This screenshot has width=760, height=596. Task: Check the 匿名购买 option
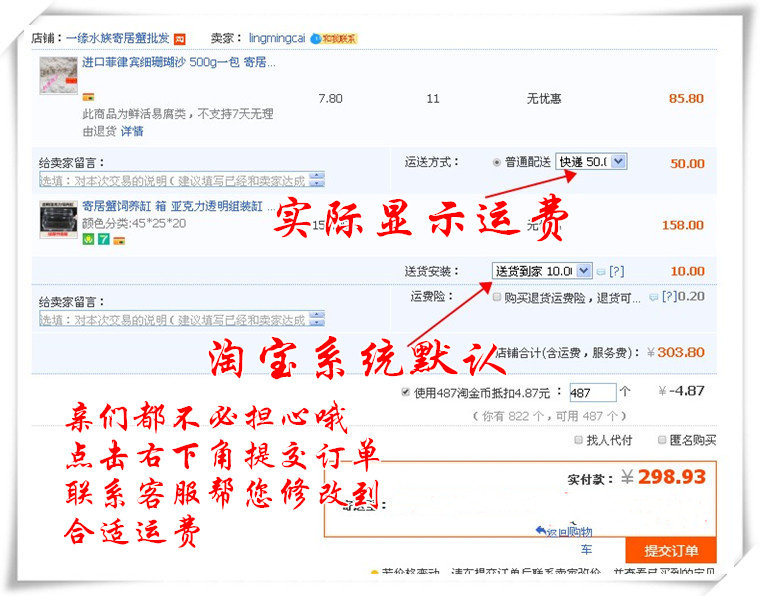[x=662, y=440]
